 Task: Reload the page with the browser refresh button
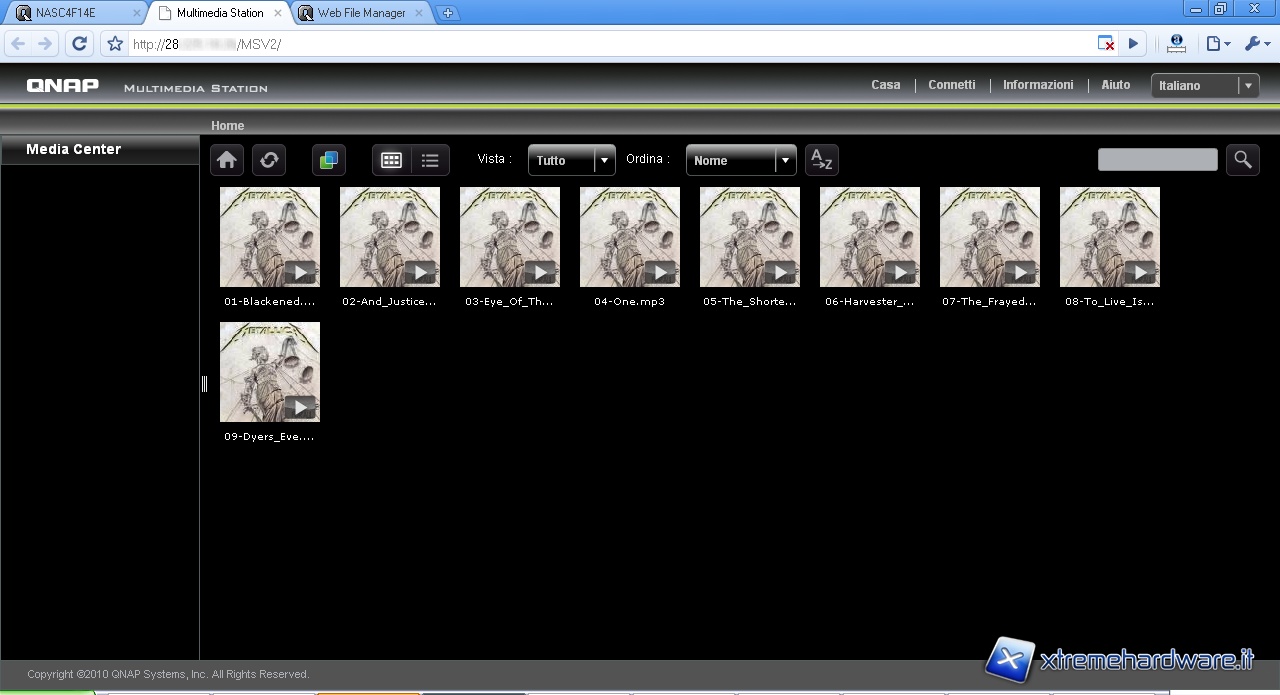click(x=80, y=44)
